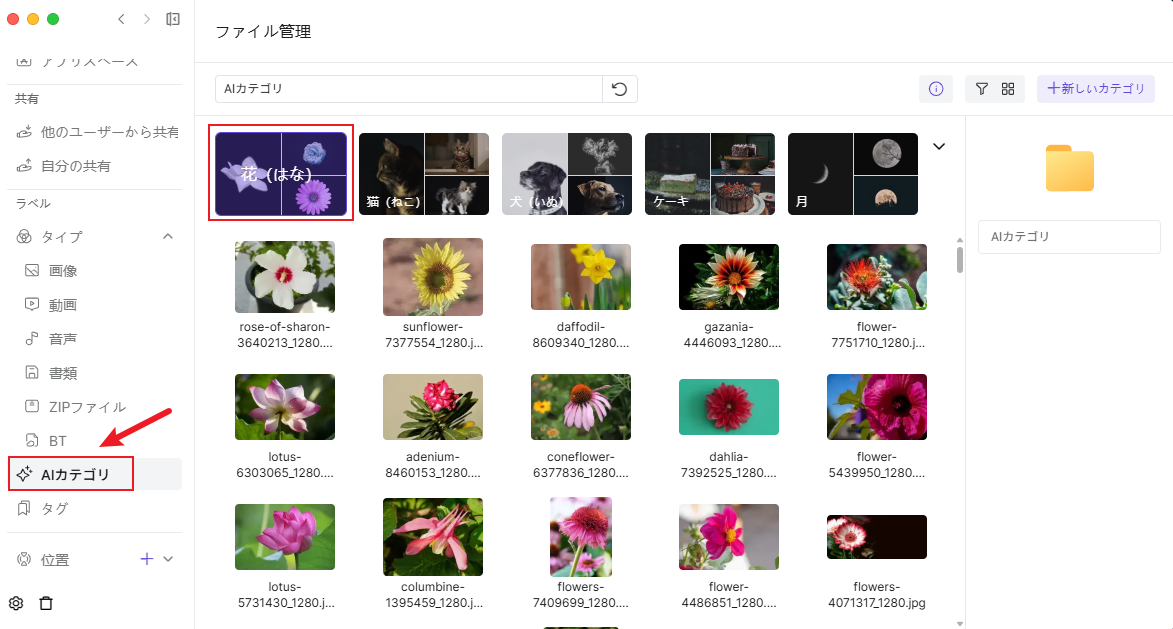The width and height of the screenshot is (1173, 629).
Task: Click the plus icon next to 位置
Action: pos(146,559)
